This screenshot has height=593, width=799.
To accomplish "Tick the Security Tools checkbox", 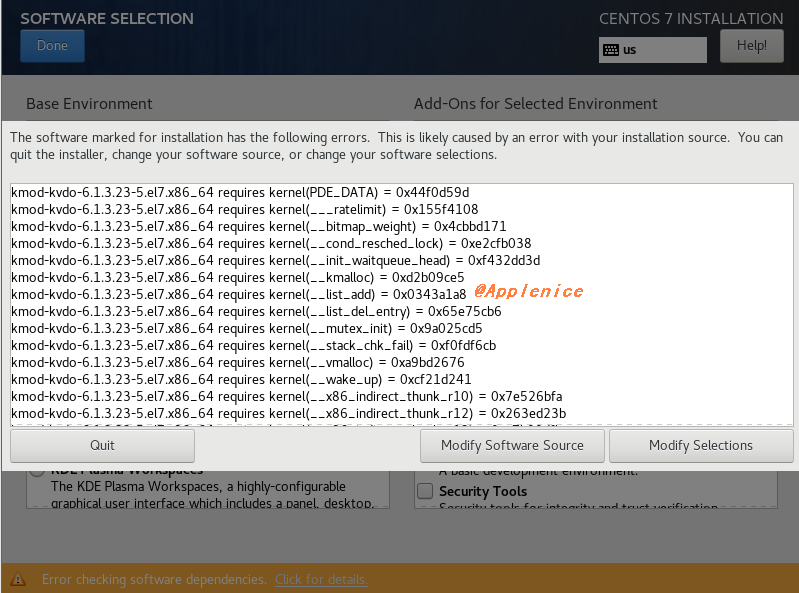I will click(x=425, y=491).
